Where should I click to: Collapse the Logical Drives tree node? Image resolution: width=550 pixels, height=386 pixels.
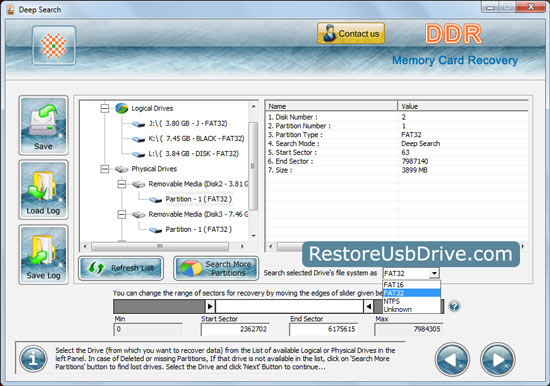pos(105,108)
